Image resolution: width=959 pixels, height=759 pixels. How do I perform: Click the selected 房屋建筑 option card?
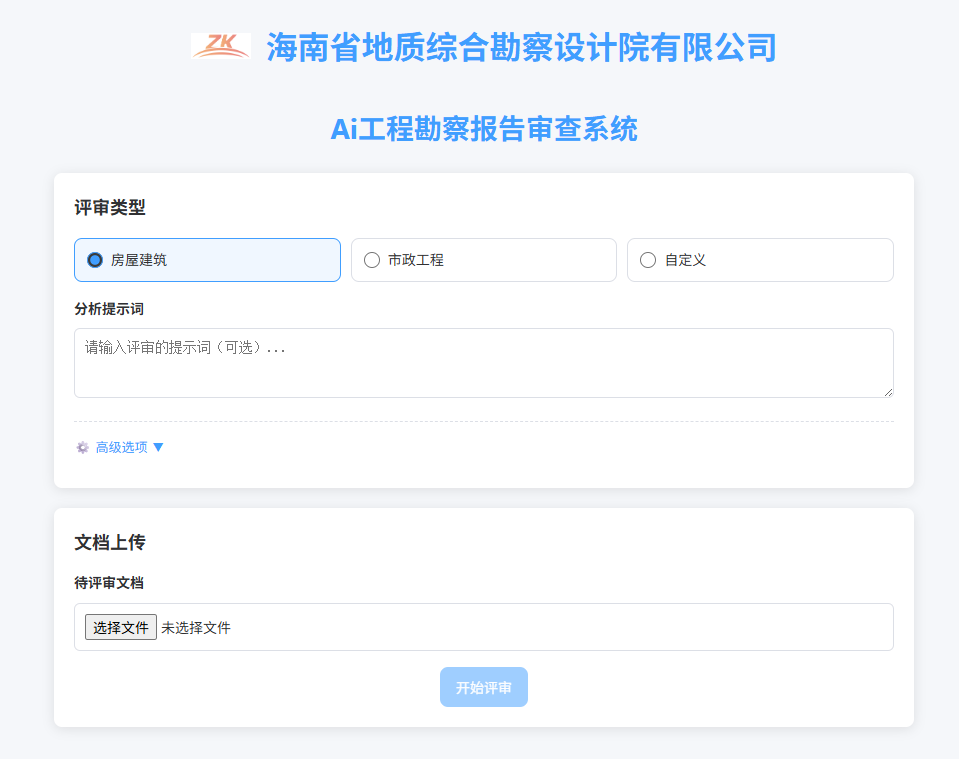pyautogui.click(x=207, y=259)
